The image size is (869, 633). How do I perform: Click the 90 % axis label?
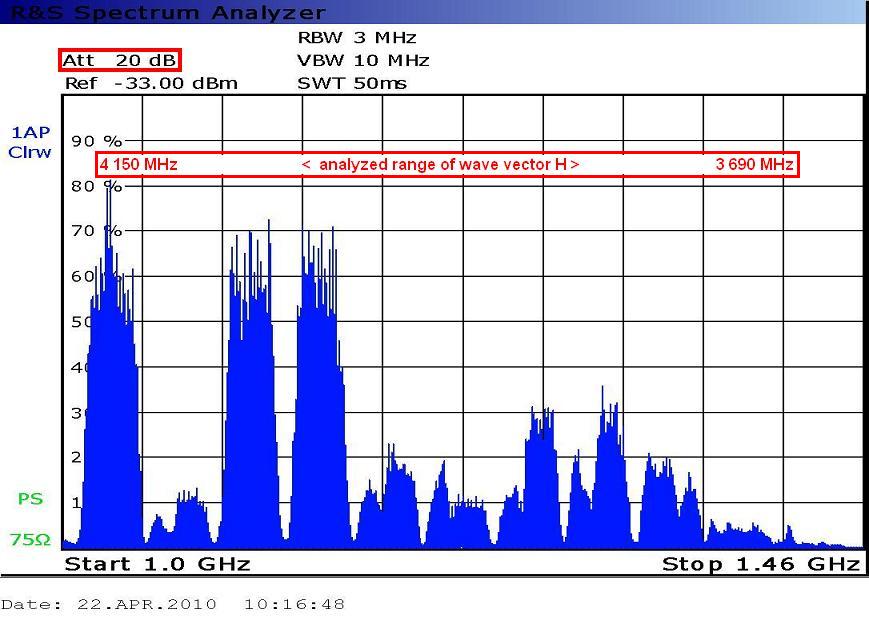(x=95, y=141)
